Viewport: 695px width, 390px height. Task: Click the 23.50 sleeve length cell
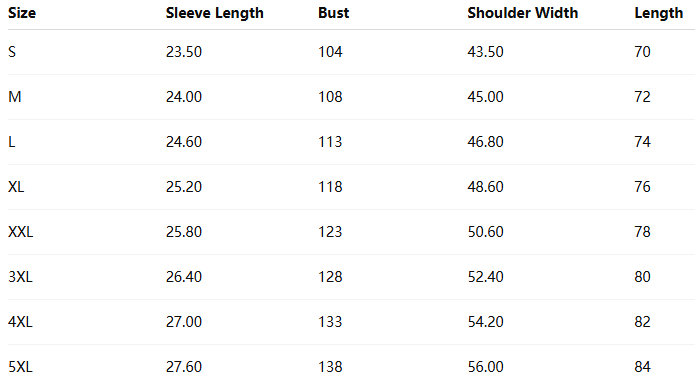(x=184, y=52)
